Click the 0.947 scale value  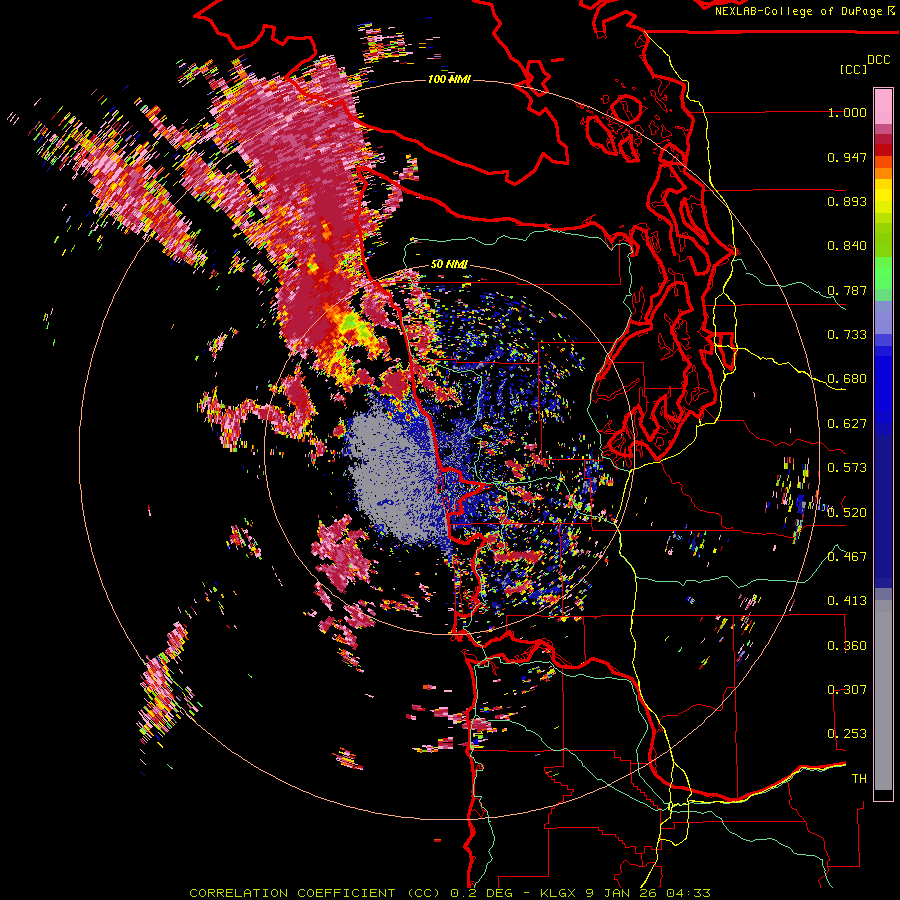tap(847, 157)
